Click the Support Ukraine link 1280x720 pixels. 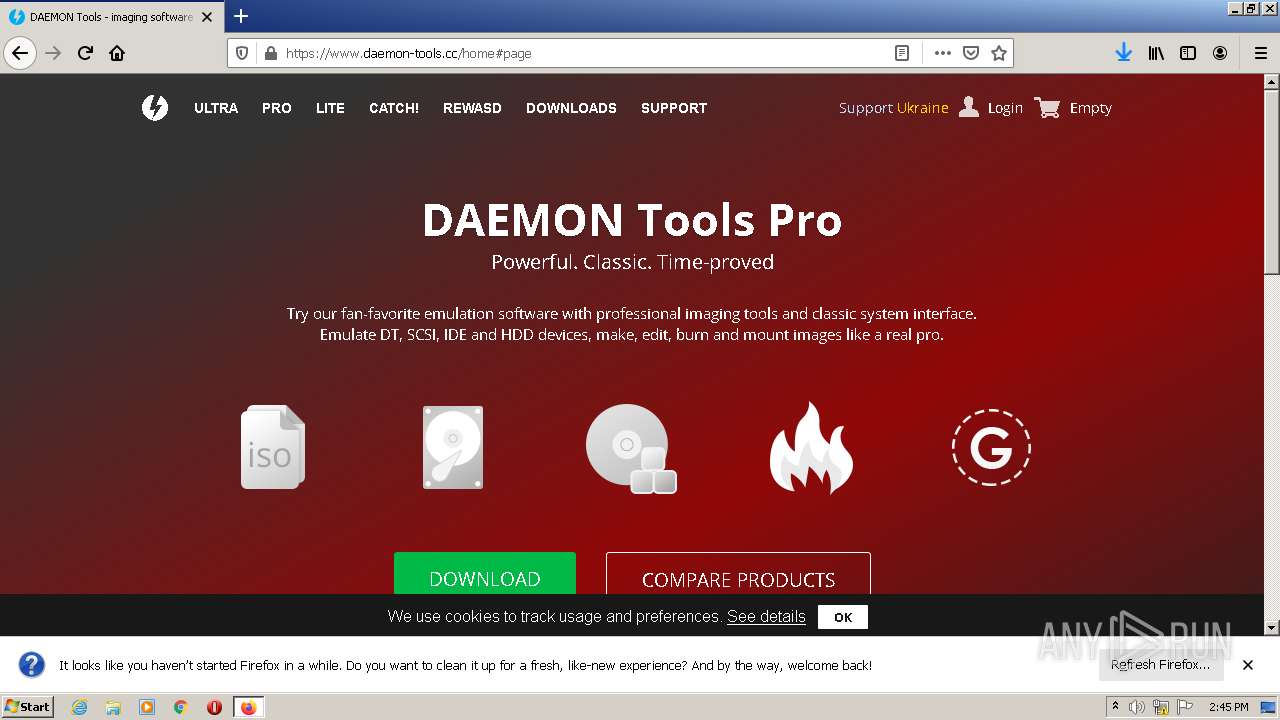tap(893, 108)
